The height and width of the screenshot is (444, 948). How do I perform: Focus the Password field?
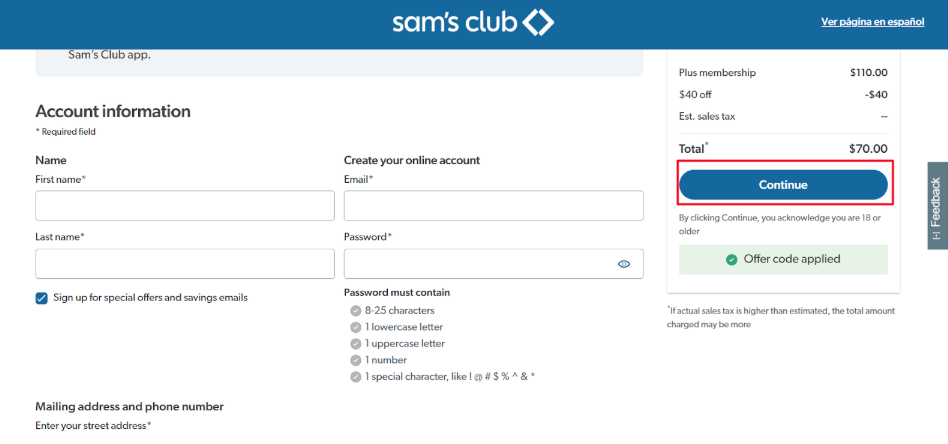click(x=493, y=264)
